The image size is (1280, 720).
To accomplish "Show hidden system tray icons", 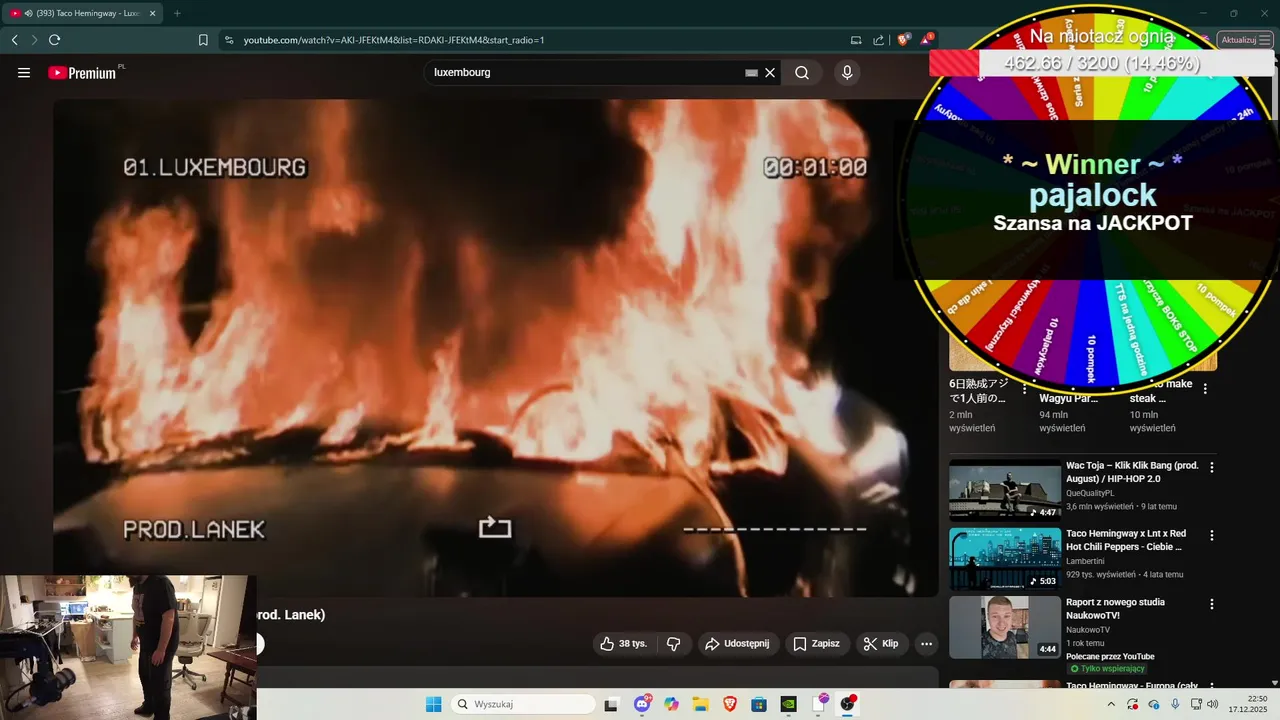I will pos(1111,704).
